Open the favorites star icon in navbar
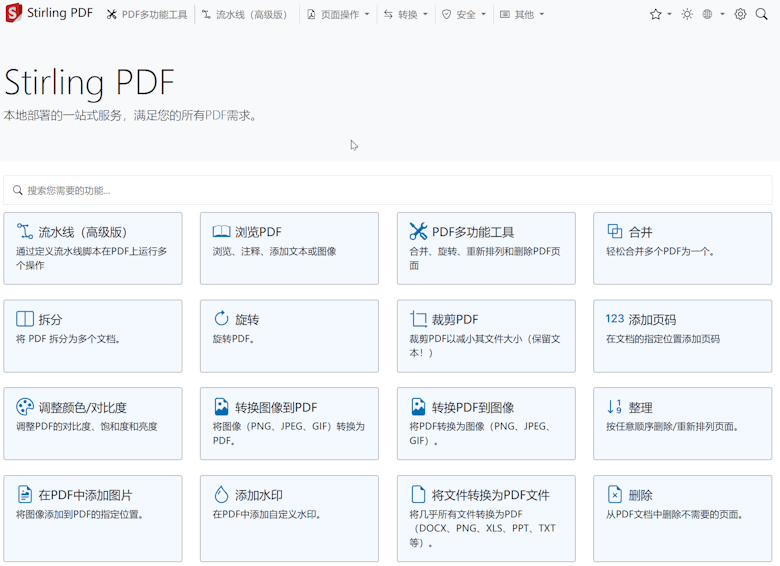 tap(655, 14)
